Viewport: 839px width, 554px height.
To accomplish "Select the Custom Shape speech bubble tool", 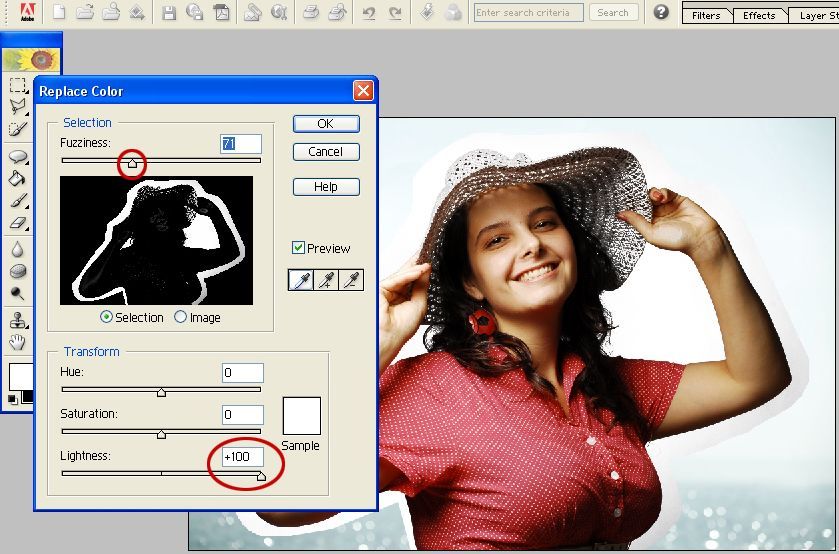I will pyautogui.click(x=18, y=156).
